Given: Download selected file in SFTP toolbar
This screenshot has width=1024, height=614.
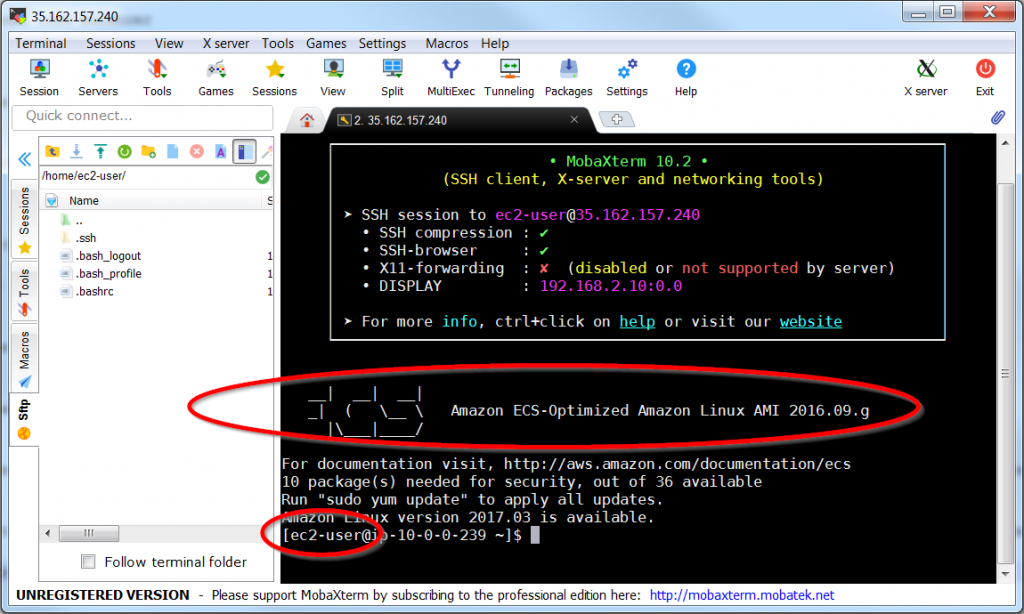Looking at the screenshot, I should pos(76,151).
